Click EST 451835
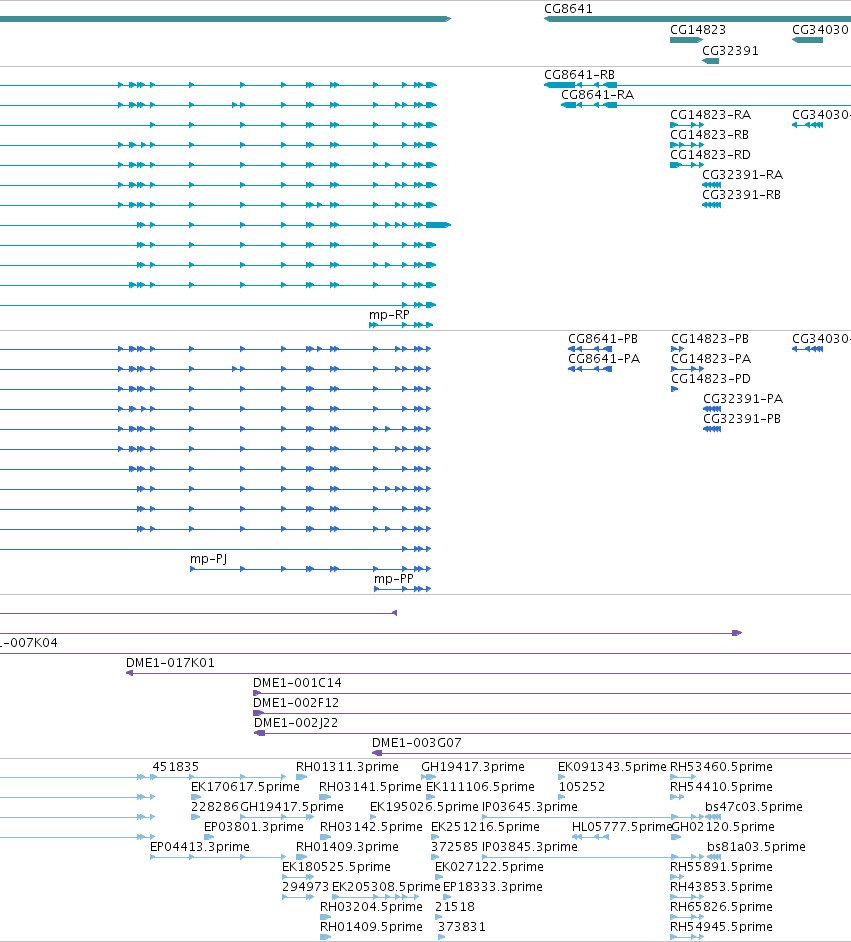This screenshot has width=851, height=942. click(175, 767)
